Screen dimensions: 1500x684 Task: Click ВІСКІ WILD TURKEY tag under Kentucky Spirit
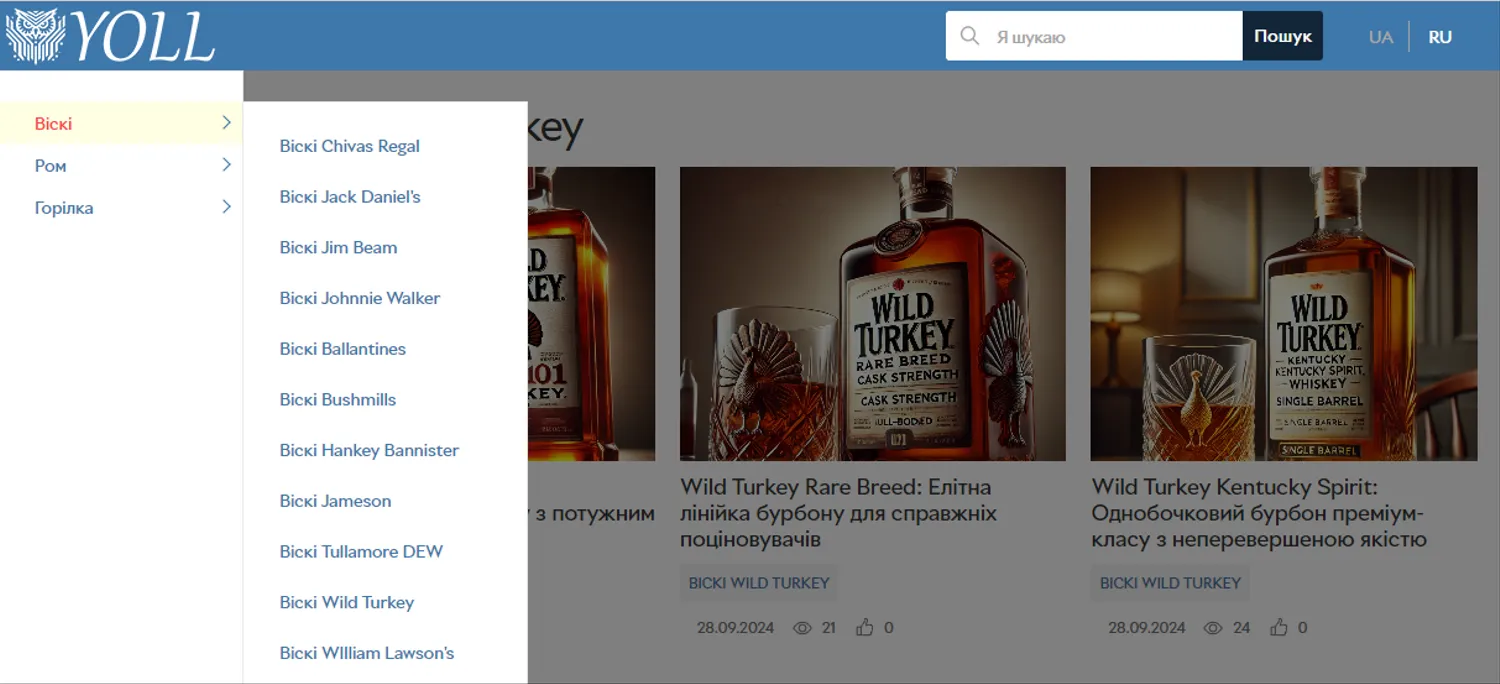1170,583
